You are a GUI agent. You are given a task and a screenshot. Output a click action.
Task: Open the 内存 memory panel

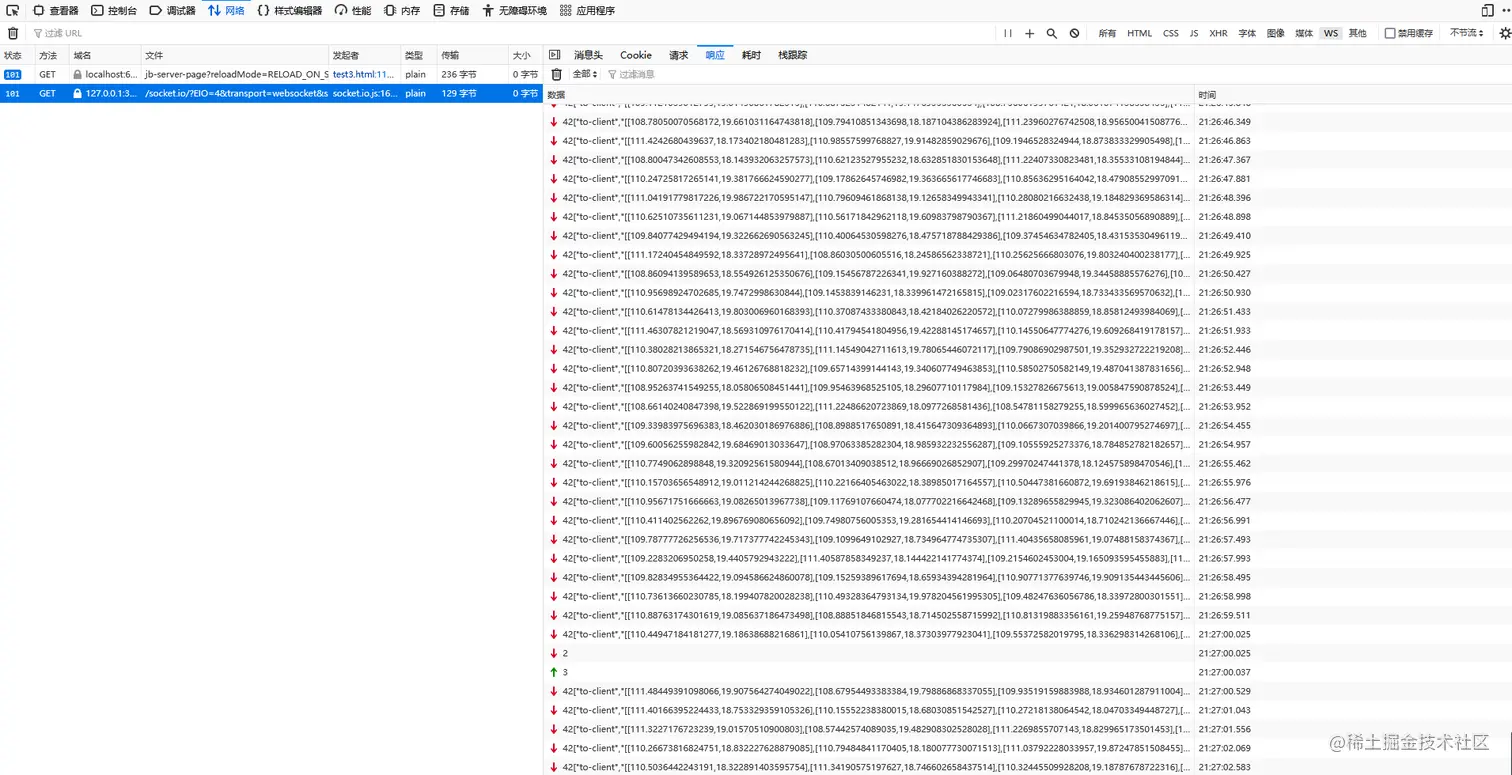pyautogui.click(x=402, y=10)
